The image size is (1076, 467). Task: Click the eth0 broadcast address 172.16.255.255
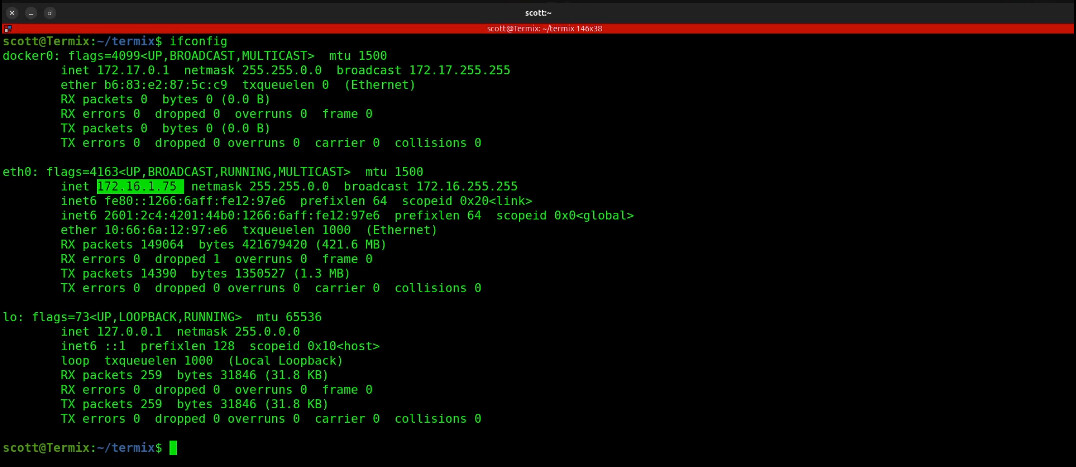(467, 186)
